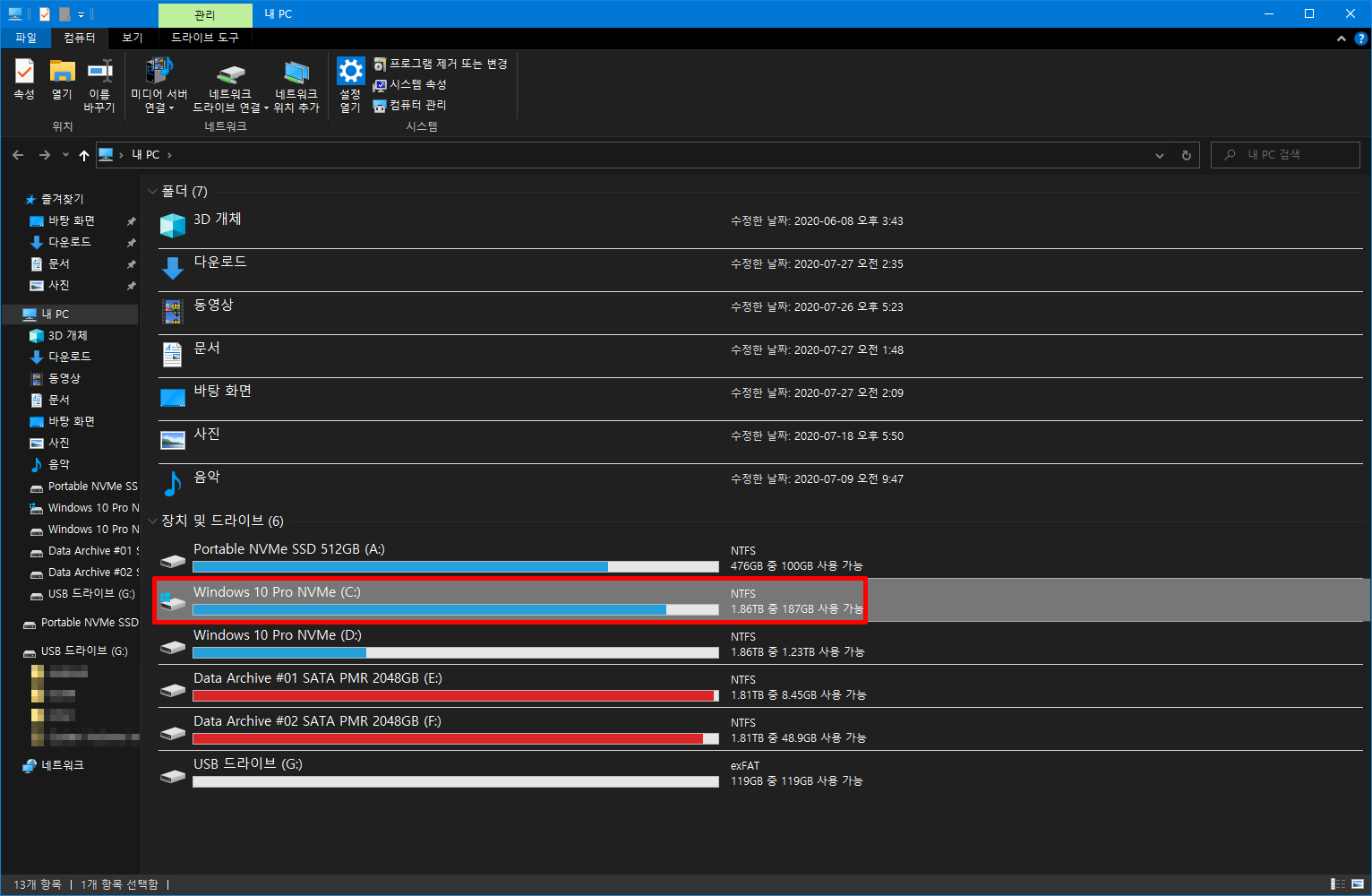Viewport: 1372px width, 896px height.
Task: Select the 관리 contextual tab
Action: click(x=205, y=15)
